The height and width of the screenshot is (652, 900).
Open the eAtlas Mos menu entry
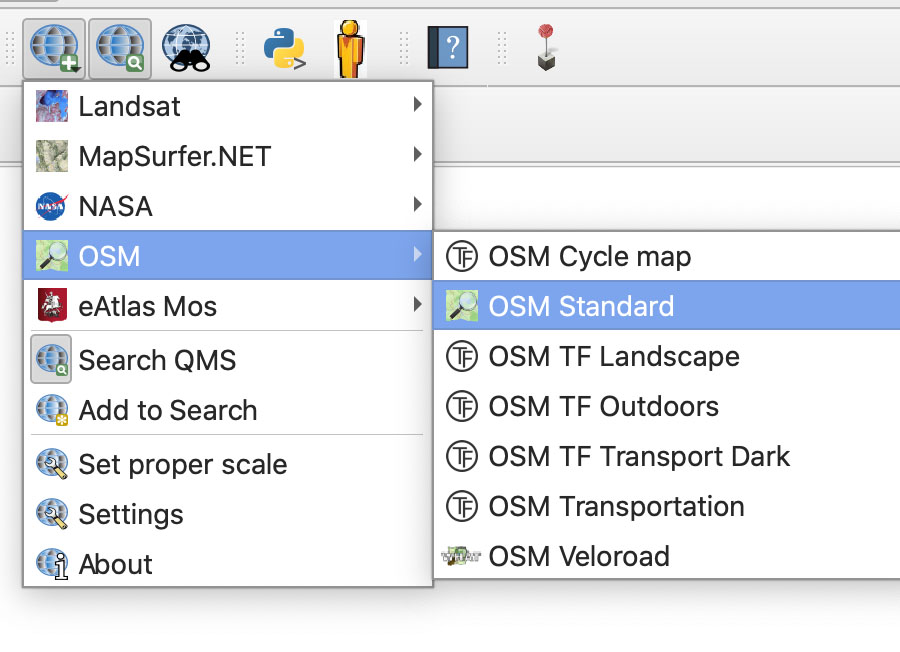pos(228,305)
